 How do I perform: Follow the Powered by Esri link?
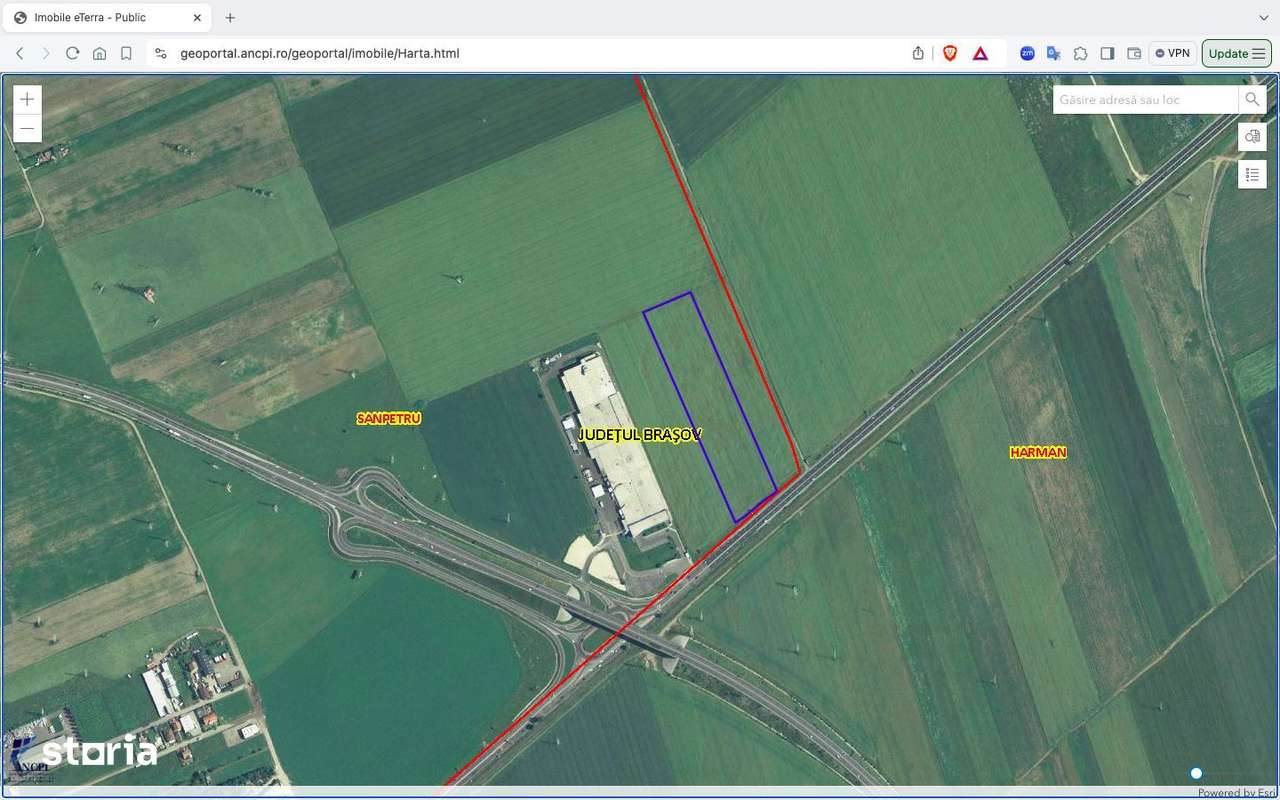[x=1235, y=793]
